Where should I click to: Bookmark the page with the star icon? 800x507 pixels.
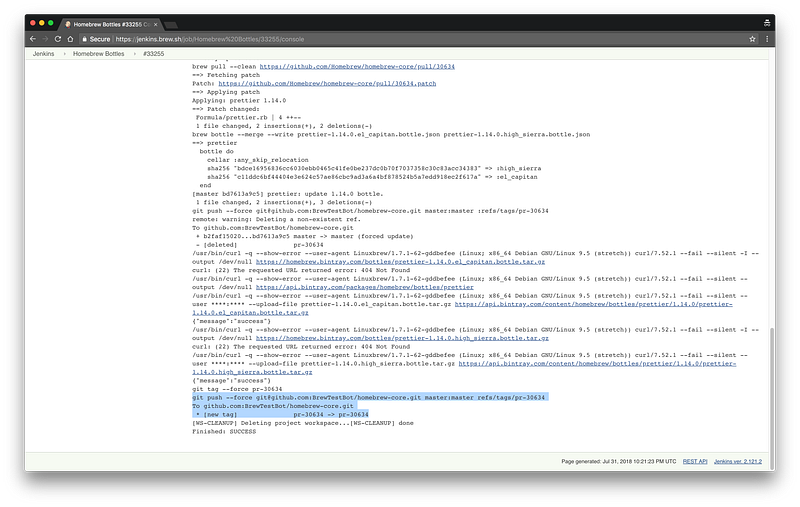(x=752, y=39)
